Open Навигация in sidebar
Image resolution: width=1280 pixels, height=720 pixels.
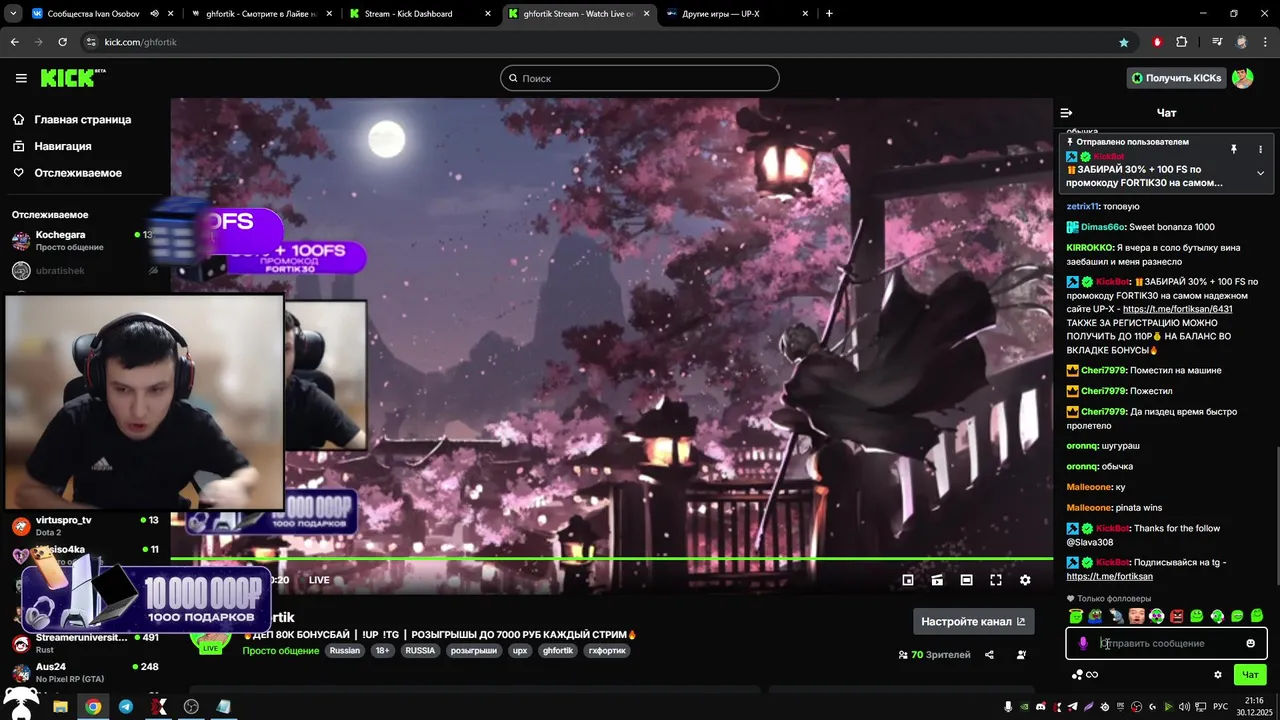coord(52,146)
